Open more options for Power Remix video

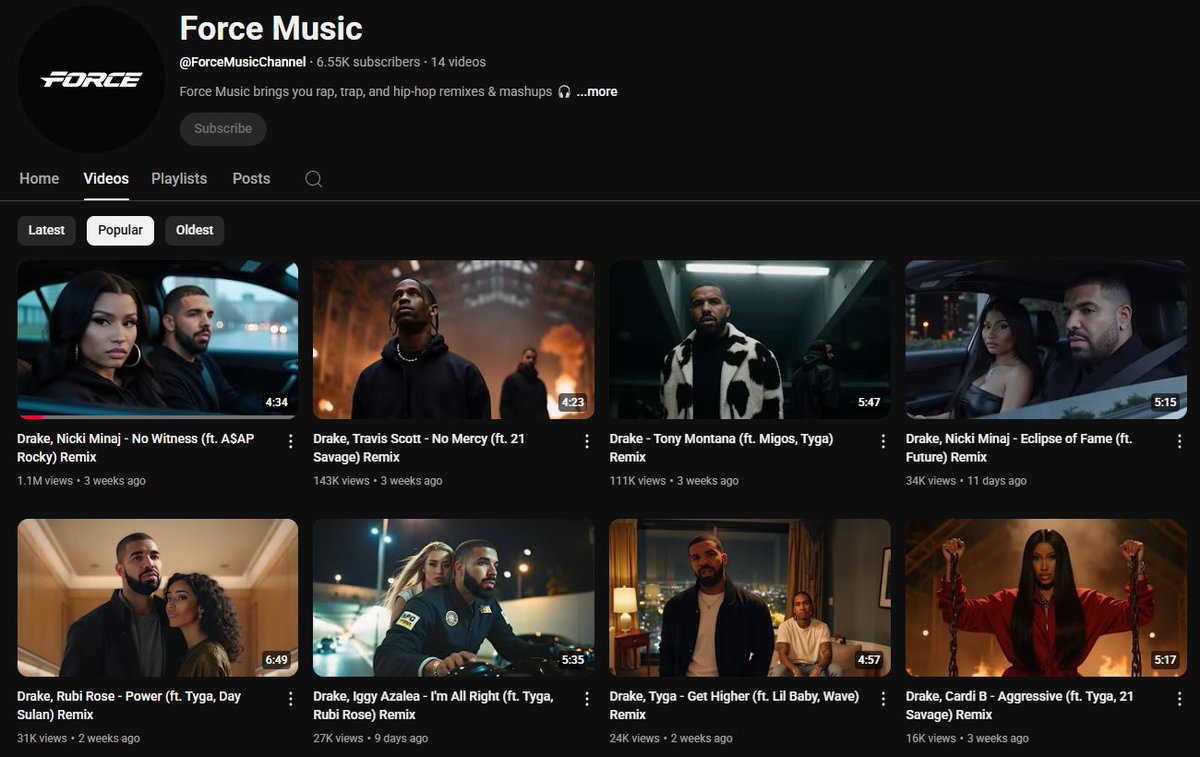[291, 699]
